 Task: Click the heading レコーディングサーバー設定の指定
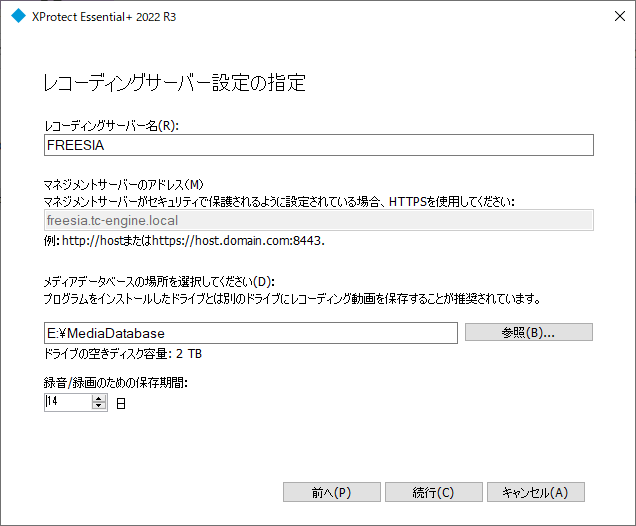point(174,83)
